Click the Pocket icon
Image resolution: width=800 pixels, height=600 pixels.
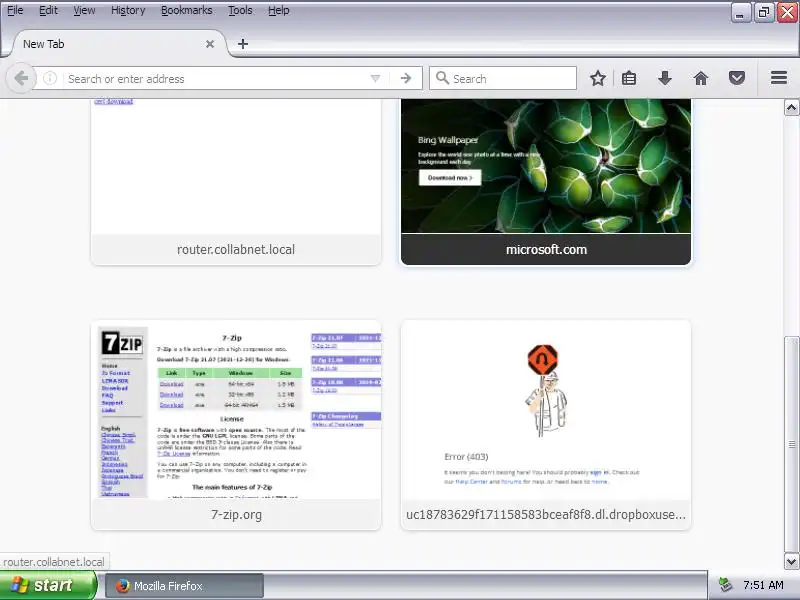(x=737, y=78)
